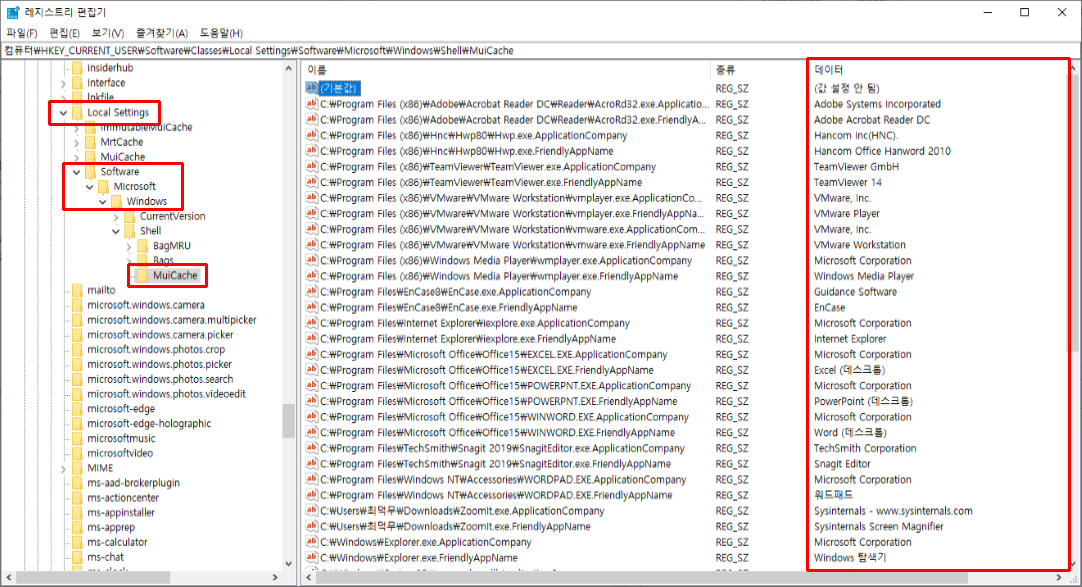Select the CurrentVersion folder icon
This screenshot has height=587, width=1082.
pos(130,216)
